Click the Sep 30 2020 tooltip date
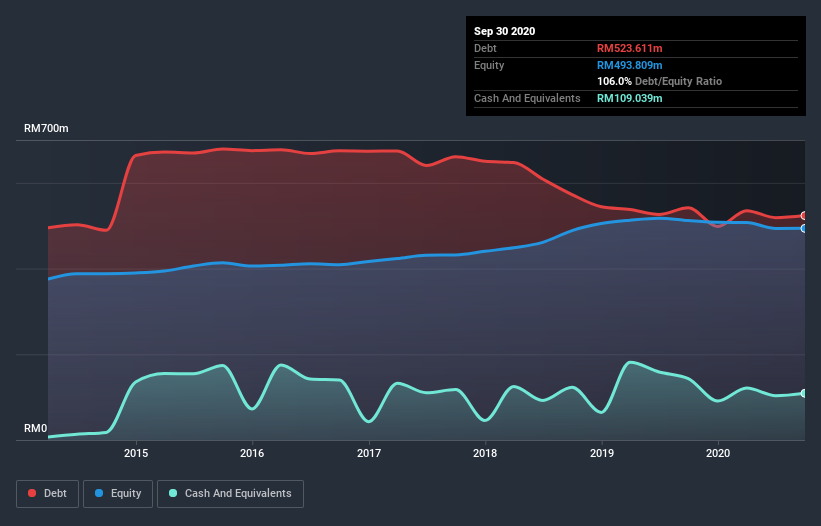 pos(505,31)
